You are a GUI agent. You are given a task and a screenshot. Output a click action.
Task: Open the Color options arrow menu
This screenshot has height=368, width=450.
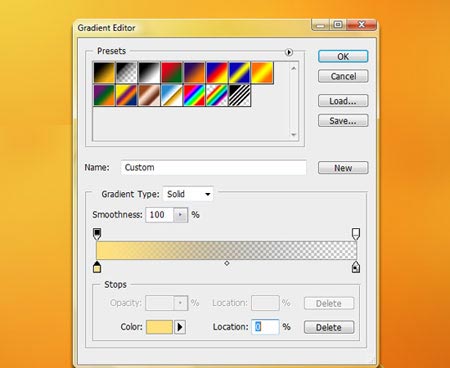180,327
